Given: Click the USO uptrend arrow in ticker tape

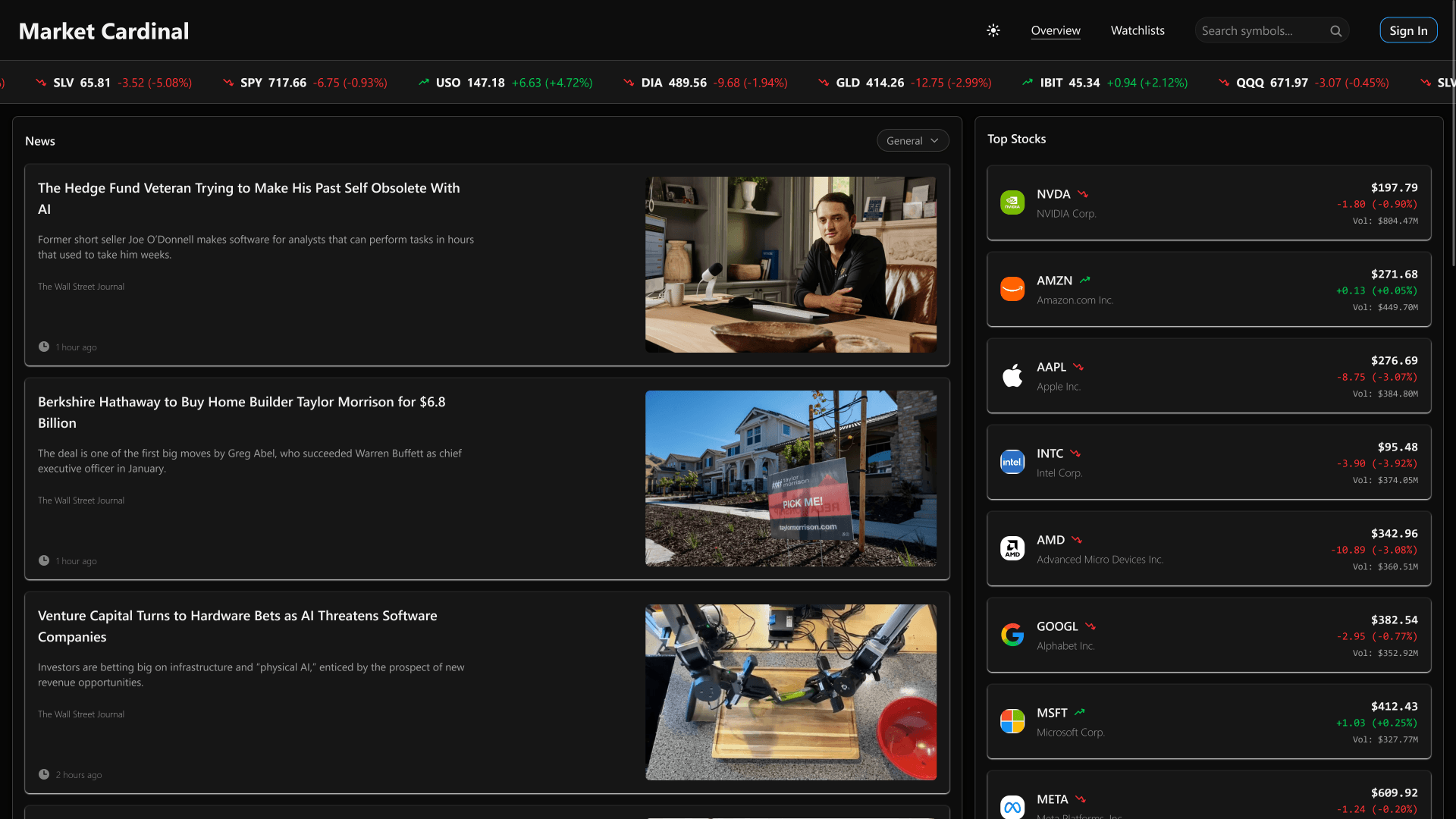Looking at the screenshot, I should click(424, 83).
